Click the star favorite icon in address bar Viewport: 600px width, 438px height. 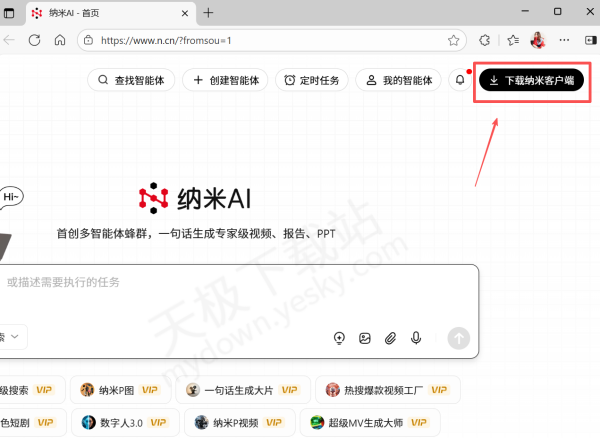point(454,40)
